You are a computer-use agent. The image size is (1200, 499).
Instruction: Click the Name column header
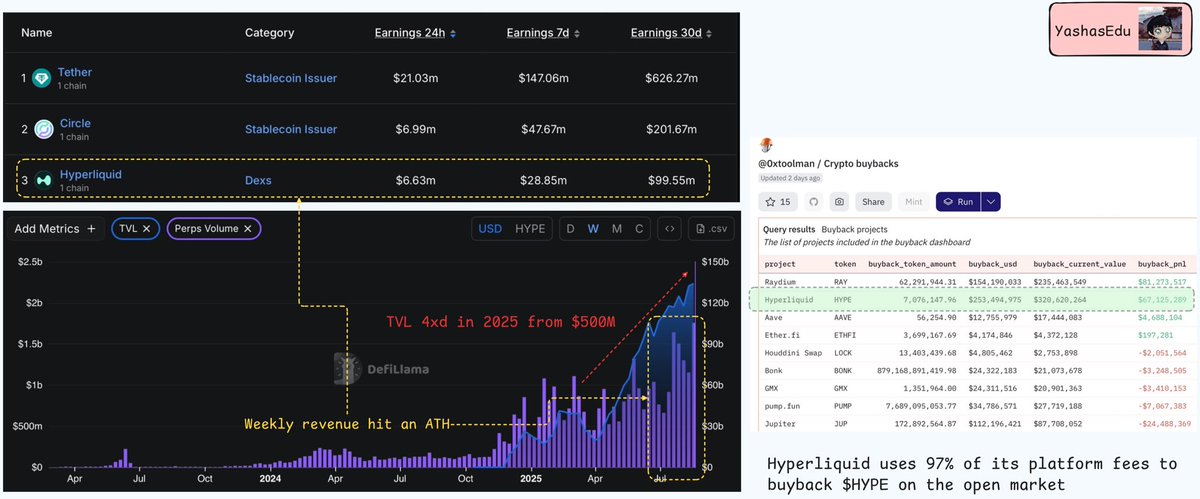(x=36, y=33)
